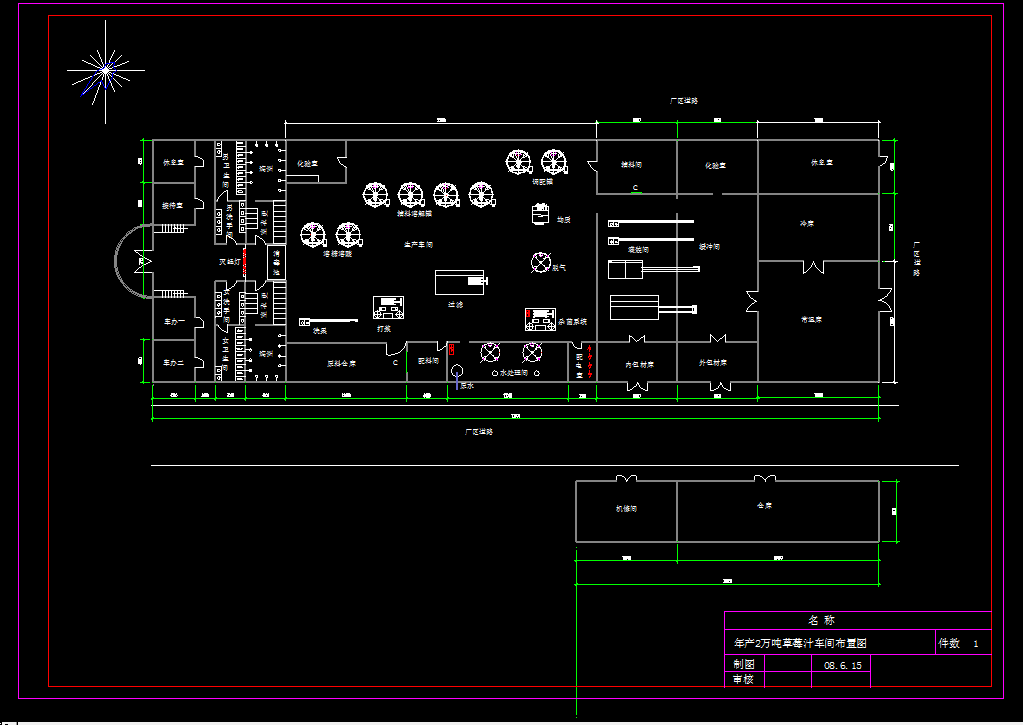Select the filling line machine symbol below 灌装间
1023x725 pixels.
(x=653, y=269)
